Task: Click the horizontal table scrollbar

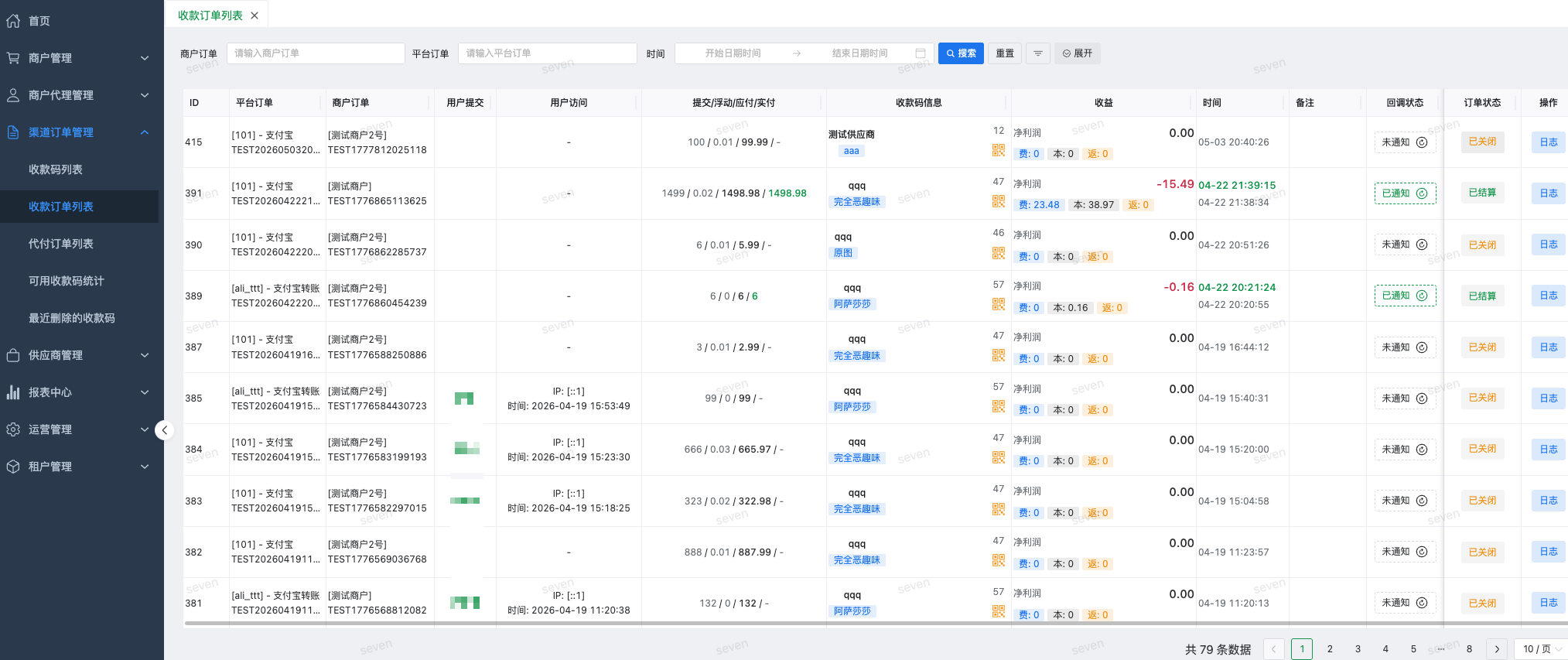Action: point(875,623)
